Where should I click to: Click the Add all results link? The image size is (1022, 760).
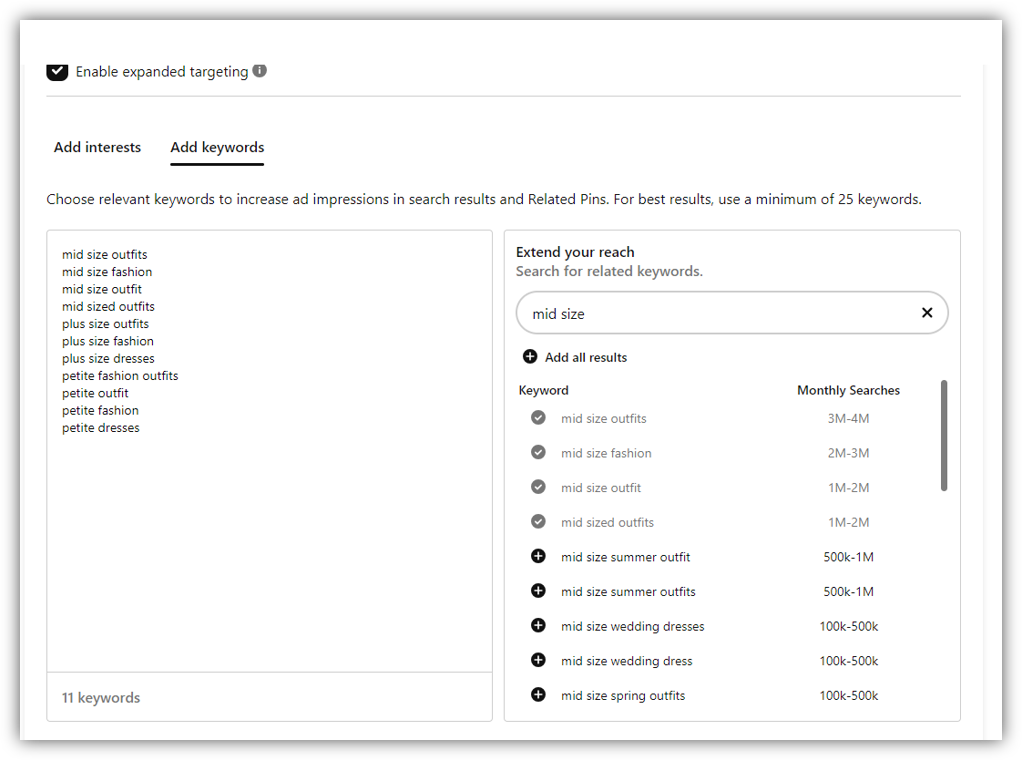[586, 357]
